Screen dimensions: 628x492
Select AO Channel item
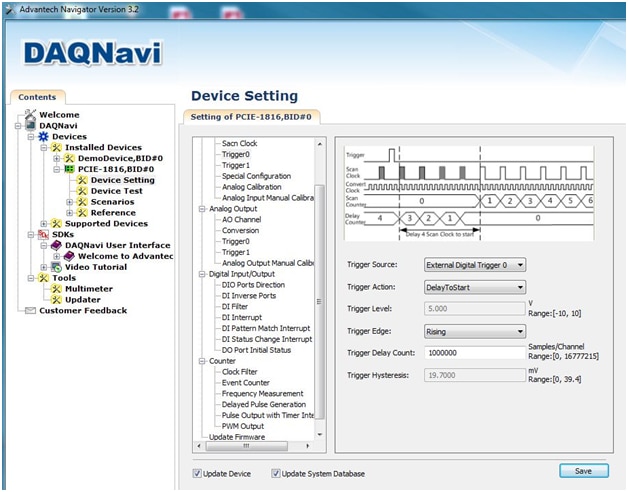point(242,220)
